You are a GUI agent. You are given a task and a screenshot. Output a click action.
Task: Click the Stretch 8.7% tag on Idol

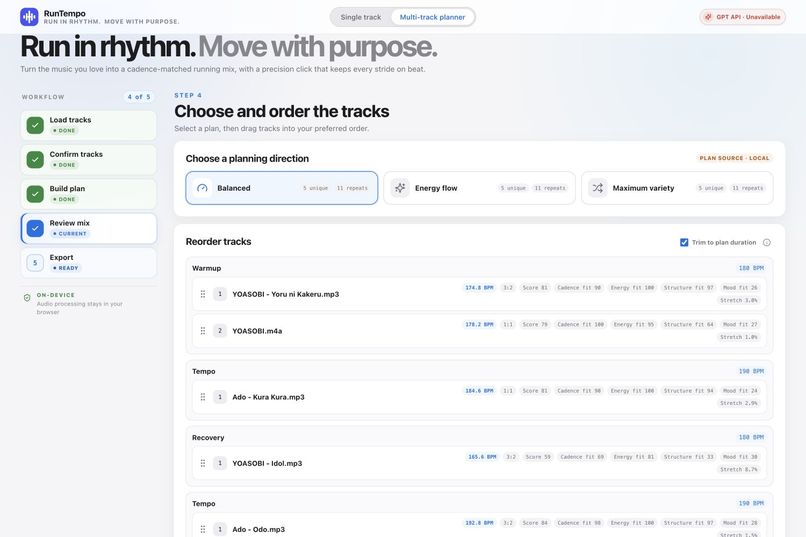(739, 470)
